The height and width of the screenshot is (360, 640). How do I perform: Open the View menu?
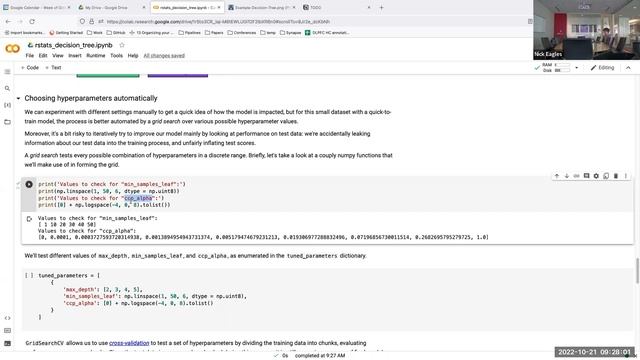click(x=58, y=56)
